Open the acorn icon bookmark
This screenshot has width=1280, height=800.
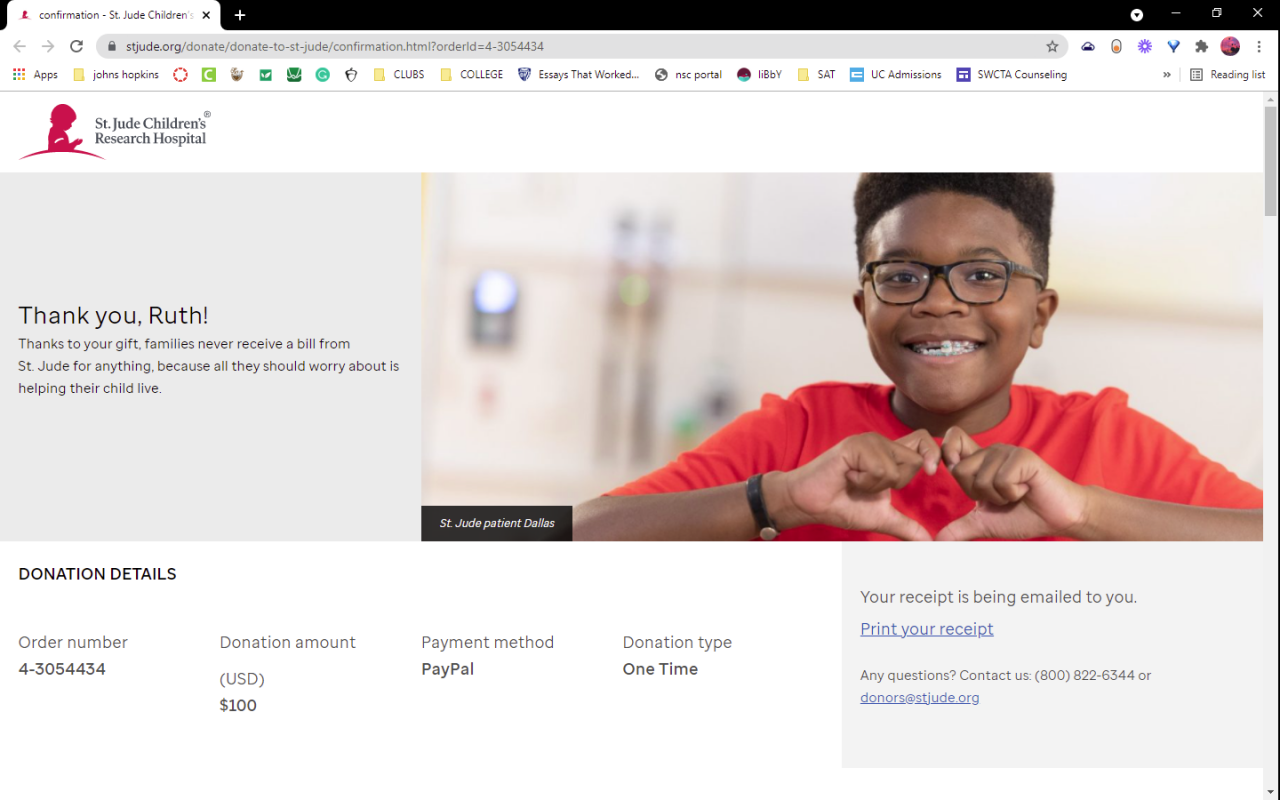tap(351, 74)
